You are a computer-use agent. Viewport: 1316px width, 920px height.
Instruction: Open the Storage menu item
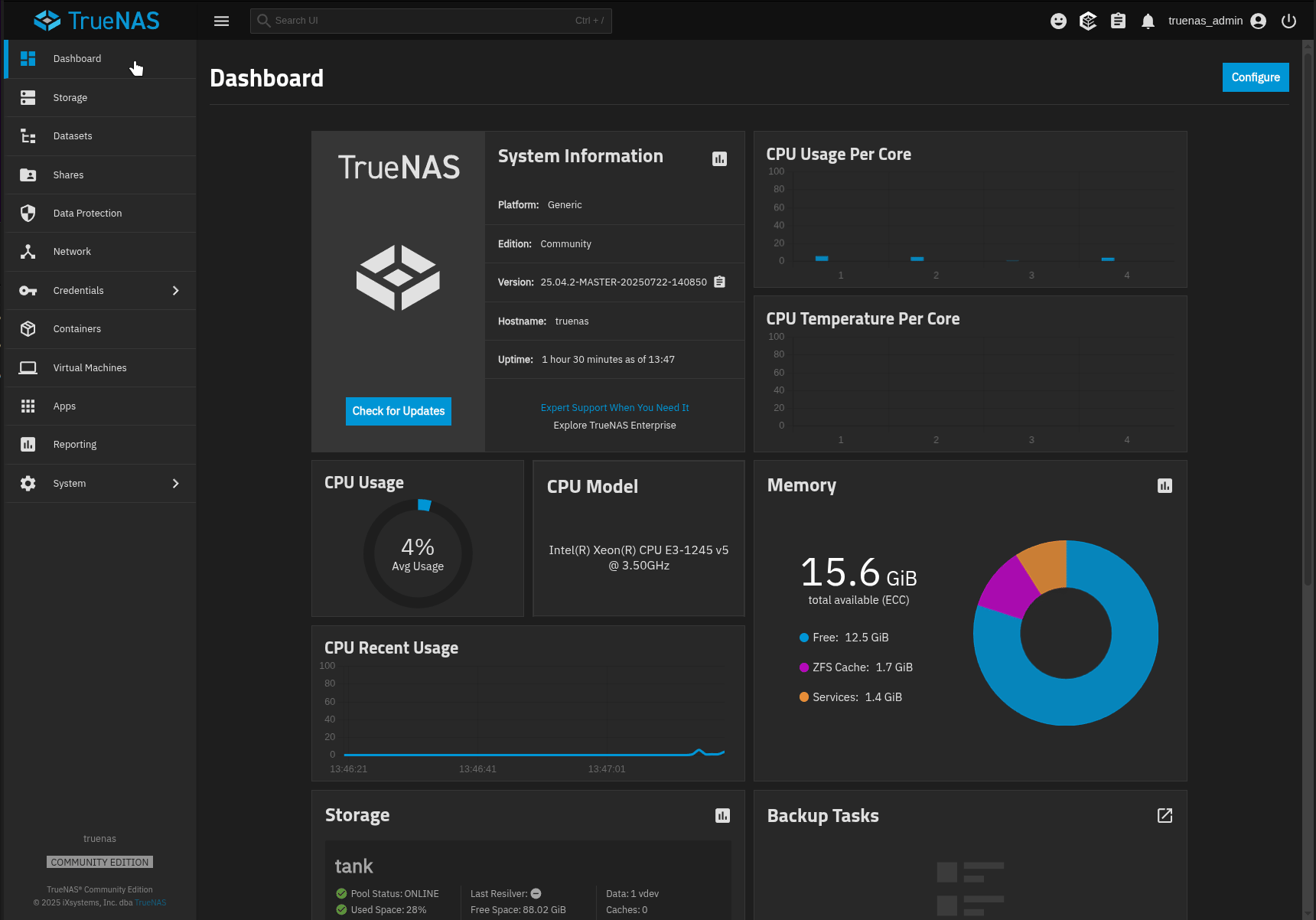coord(100,97)
